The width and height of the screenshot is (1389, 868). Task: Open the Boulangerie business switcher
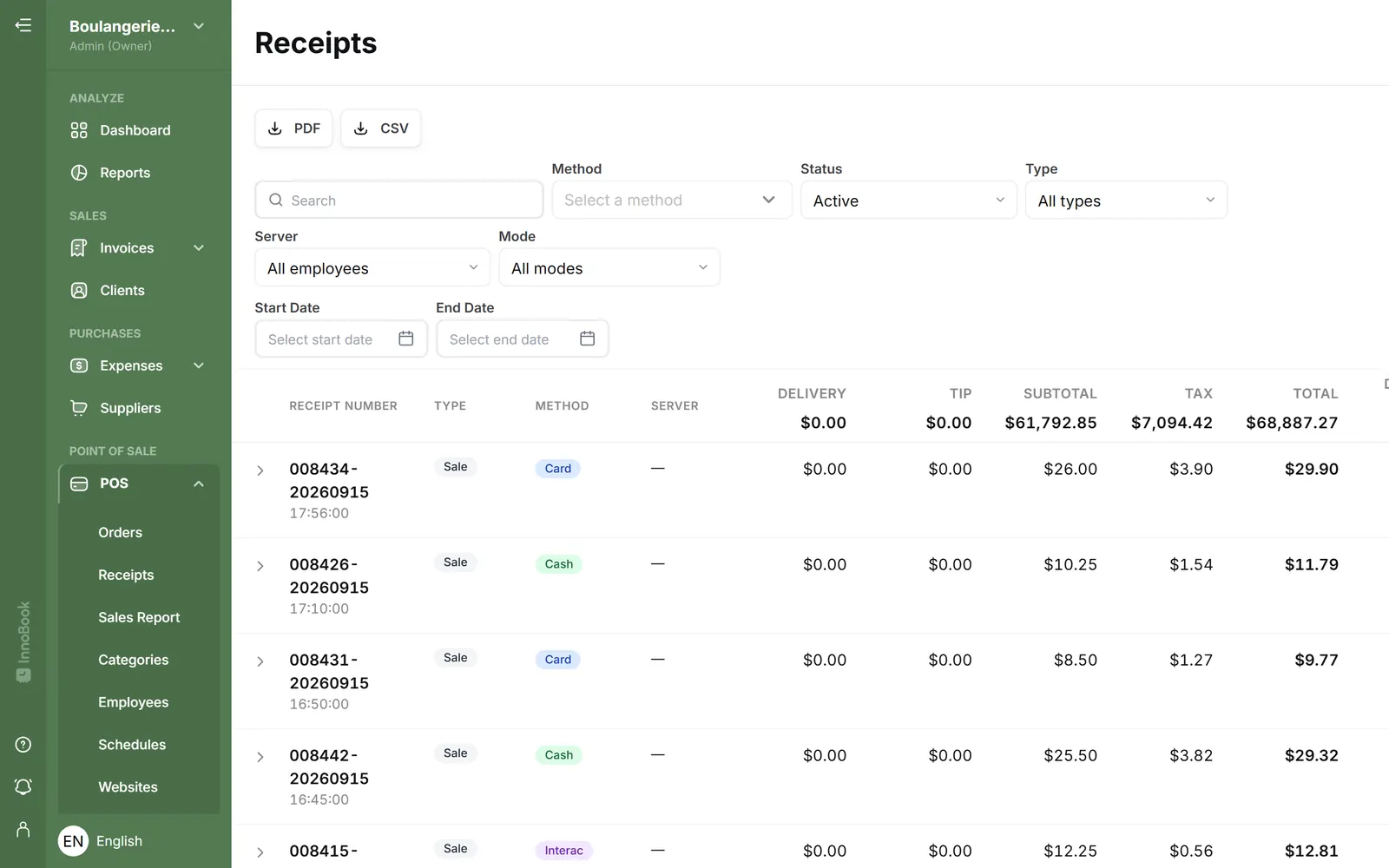[x=138, y=35]
